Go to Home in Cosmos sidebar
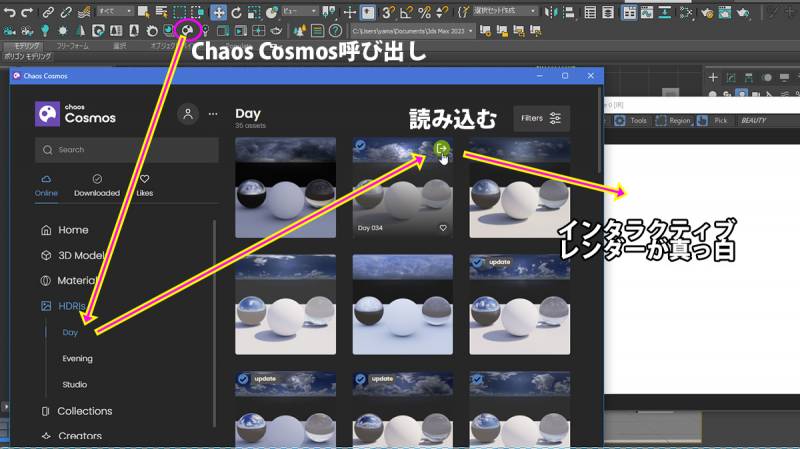Viewport: 800px width, 449px height. point(65,230)
